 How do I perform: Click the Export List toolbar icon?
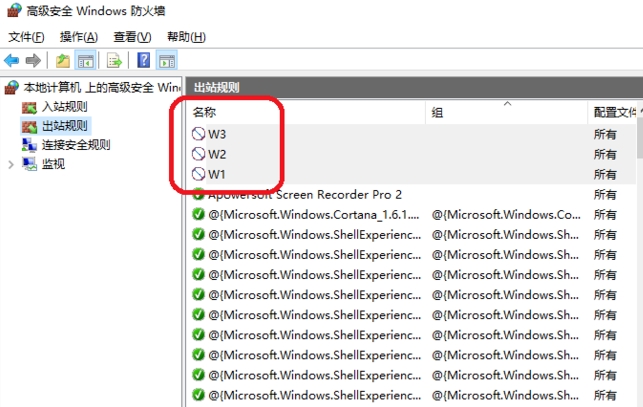click(114, 61)
